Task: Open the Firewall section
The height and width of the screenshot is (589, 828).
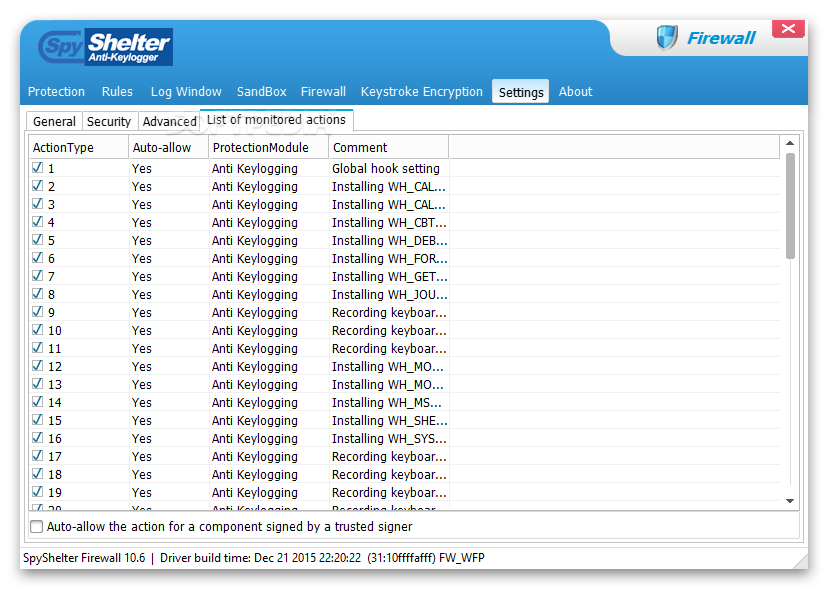Action: (x=323, y=91)
